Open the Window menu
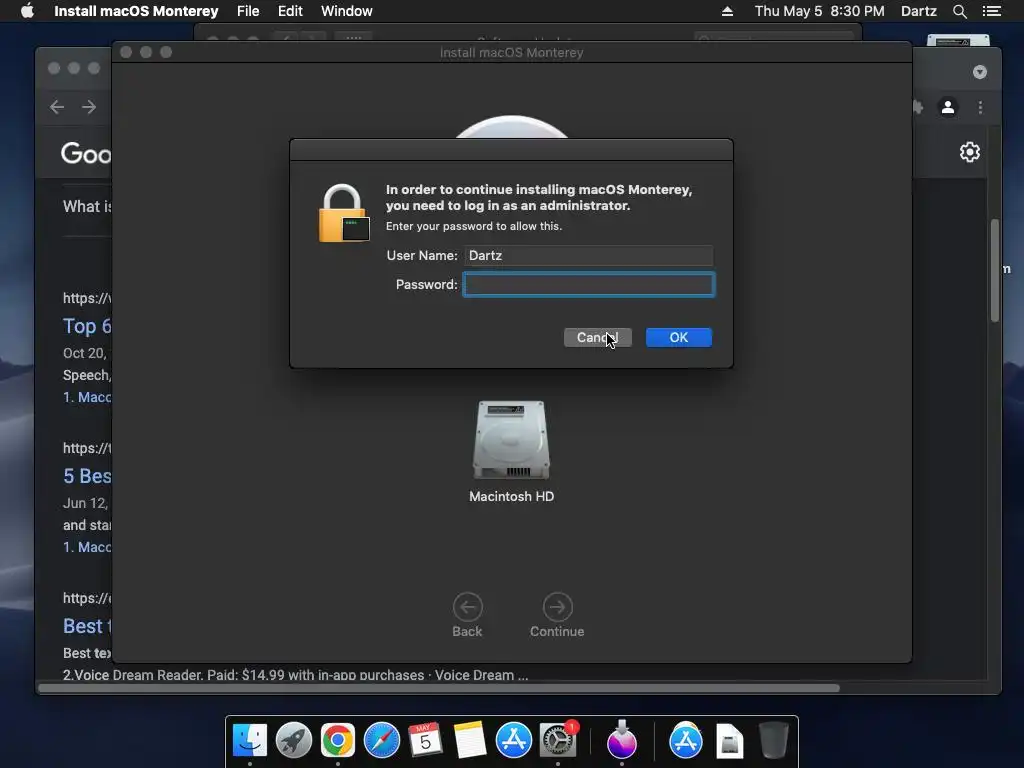The height and width of the screenshot is (768, 1024). pos(347,11)
